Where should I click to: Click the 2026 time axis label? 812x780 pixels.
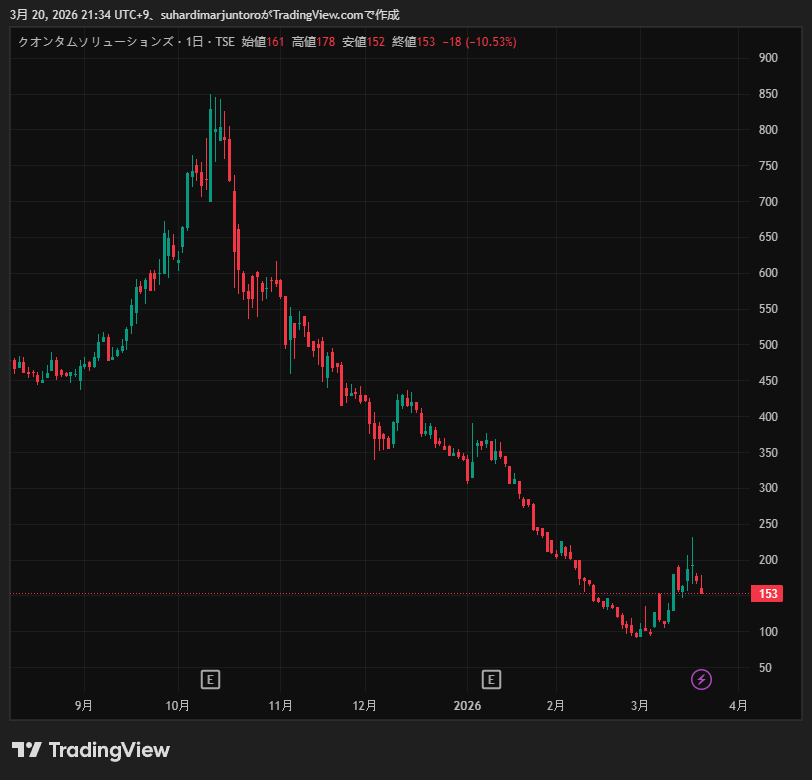click(467, 705)
